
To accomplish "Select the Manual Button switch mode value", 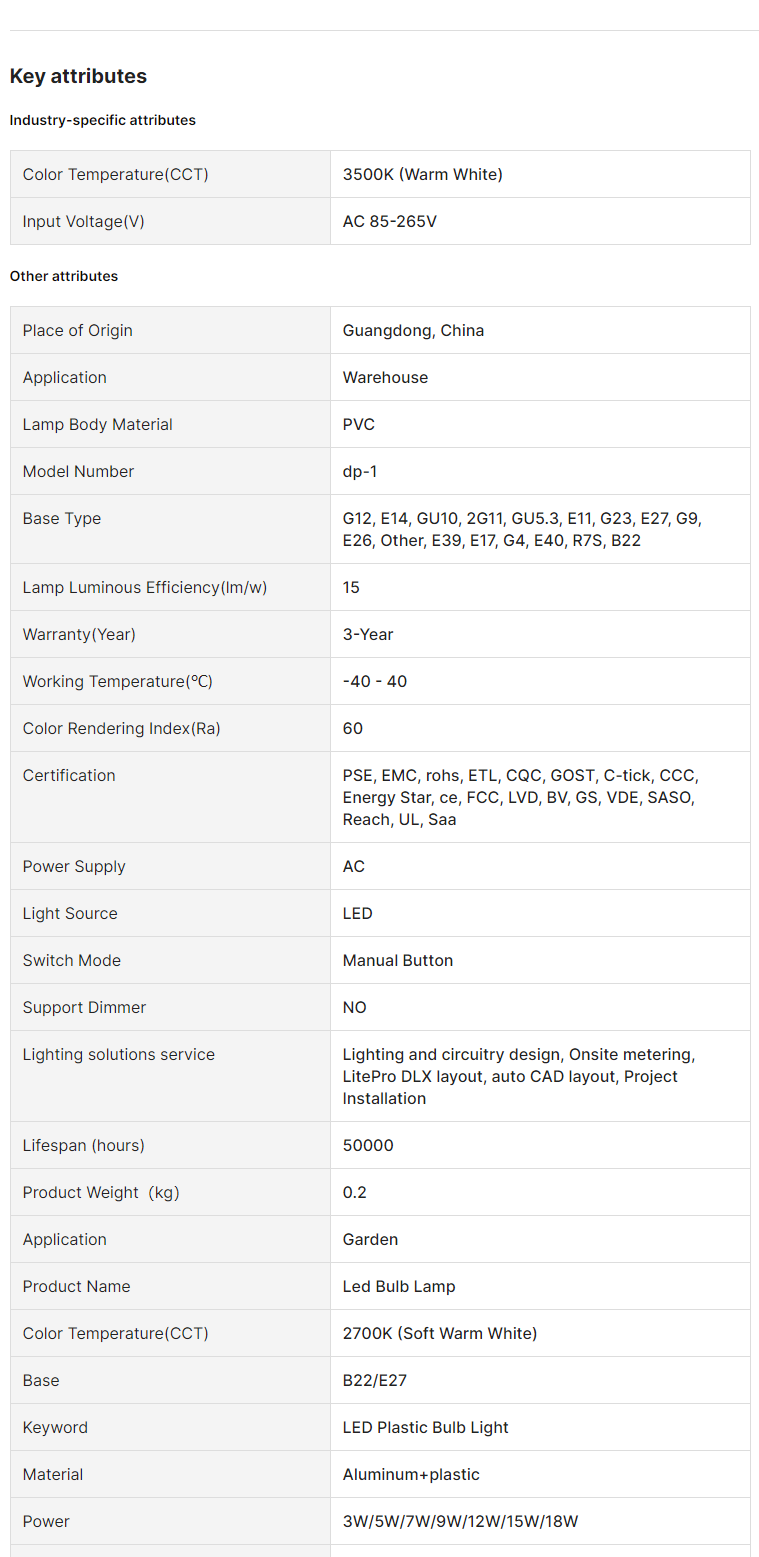I will coord(397,960).
